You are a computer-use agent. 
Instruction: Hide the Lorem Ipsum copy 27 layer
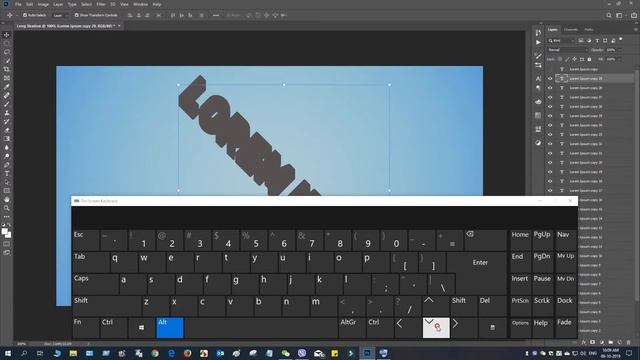pos(550,98)
